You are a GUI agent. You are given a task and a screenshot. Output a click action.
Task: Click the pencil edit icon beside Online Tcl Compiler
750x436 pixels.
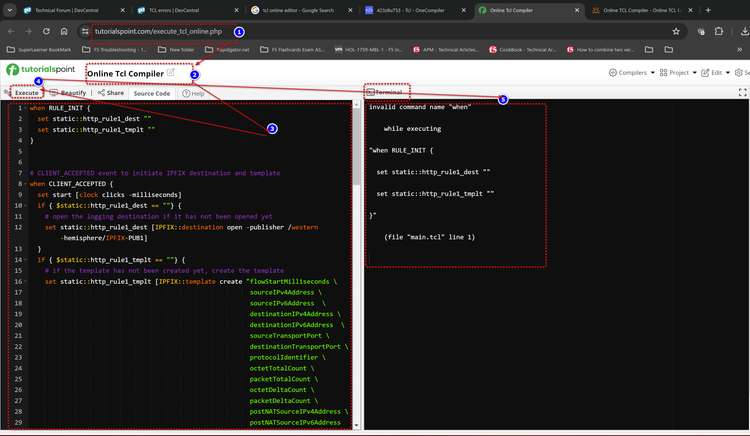click(x=171, y=72)
